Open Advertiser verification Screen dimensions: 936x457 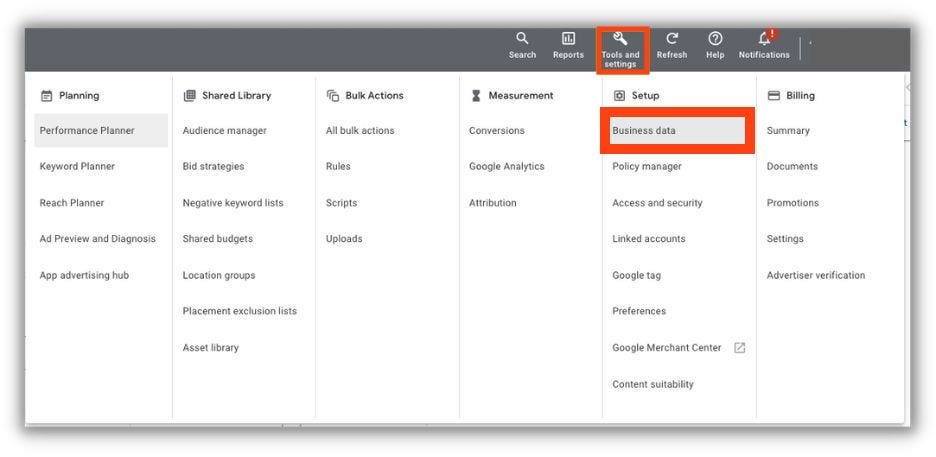[815, 275]
